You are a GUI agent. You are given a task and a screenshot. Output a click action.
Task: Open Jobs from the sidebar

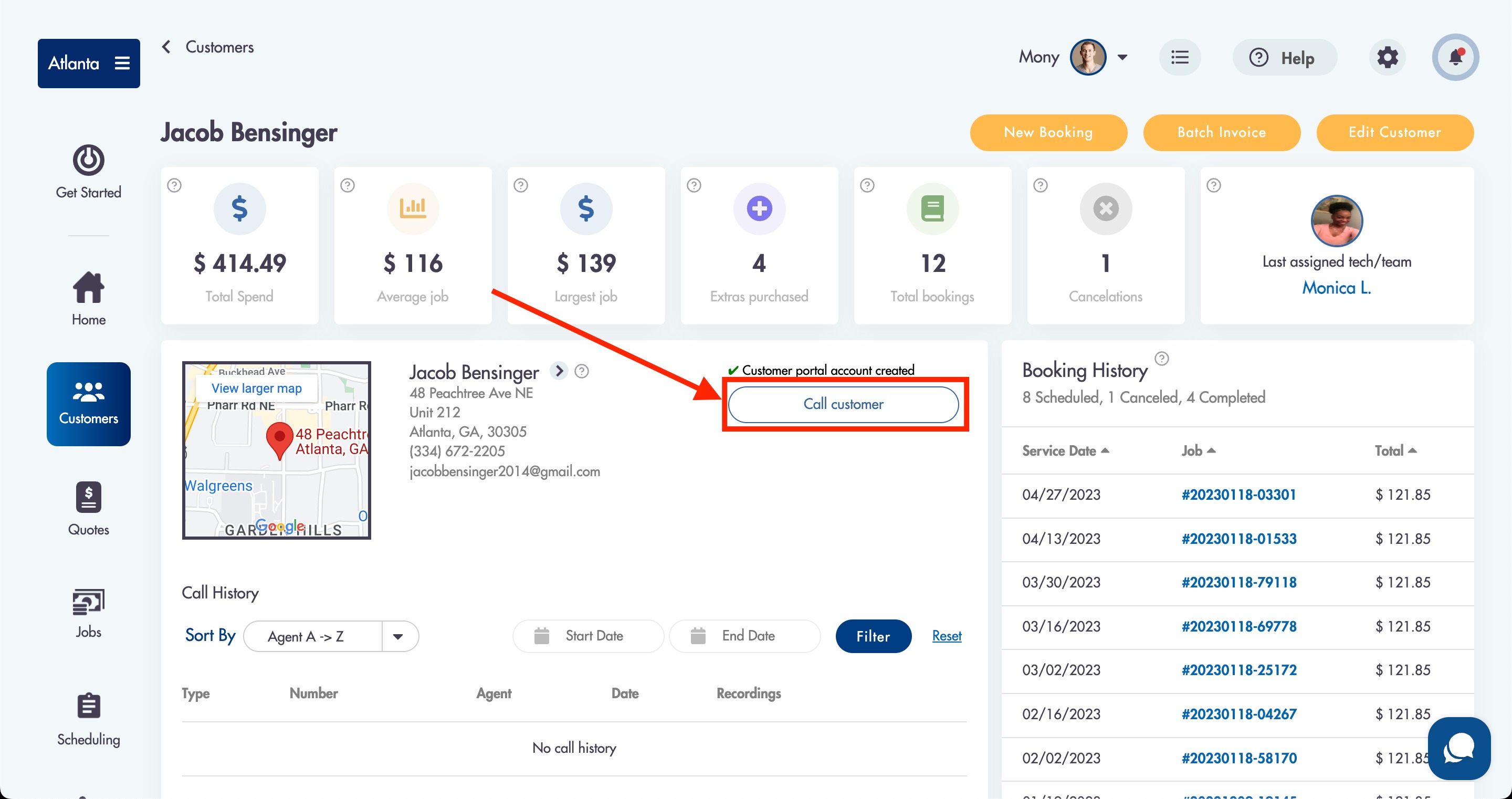pyautogui.click(x=89, y=613)
